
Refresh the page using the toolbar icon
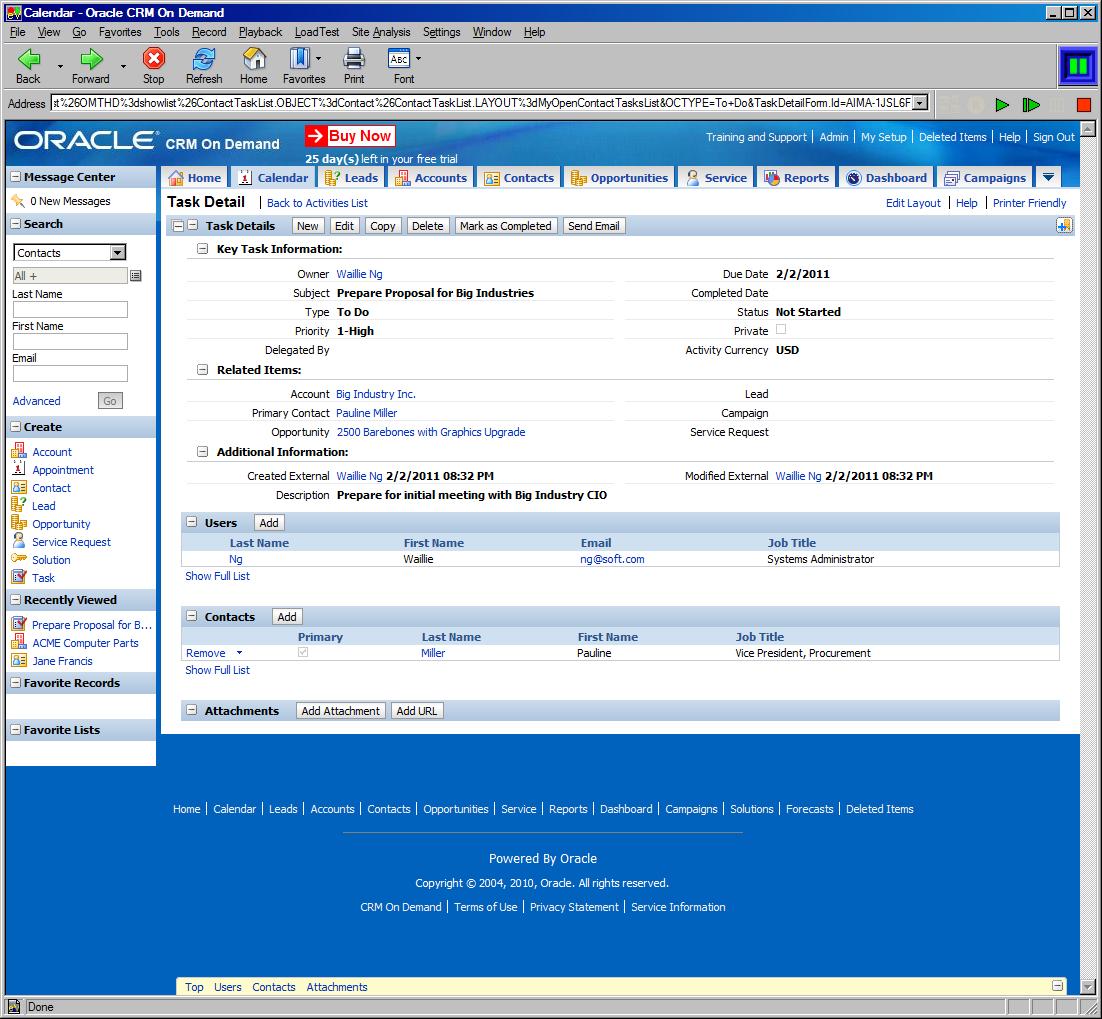point(204,58)
